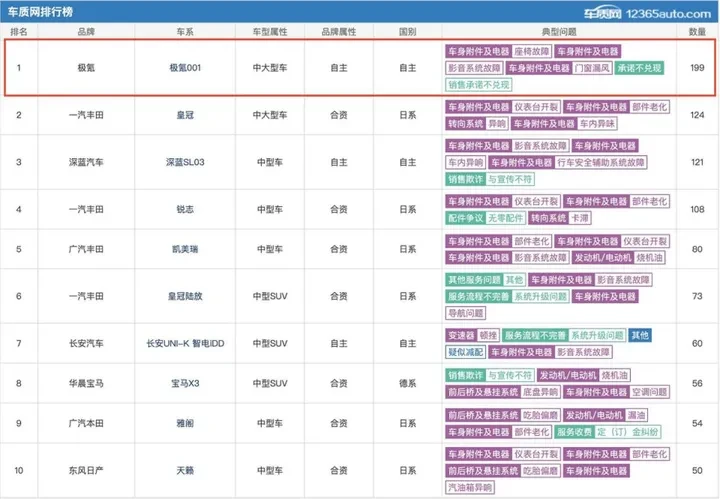Screen dimensions: 720x499
Task: Click the 典型问题 column header
Action: pos(559,32)
